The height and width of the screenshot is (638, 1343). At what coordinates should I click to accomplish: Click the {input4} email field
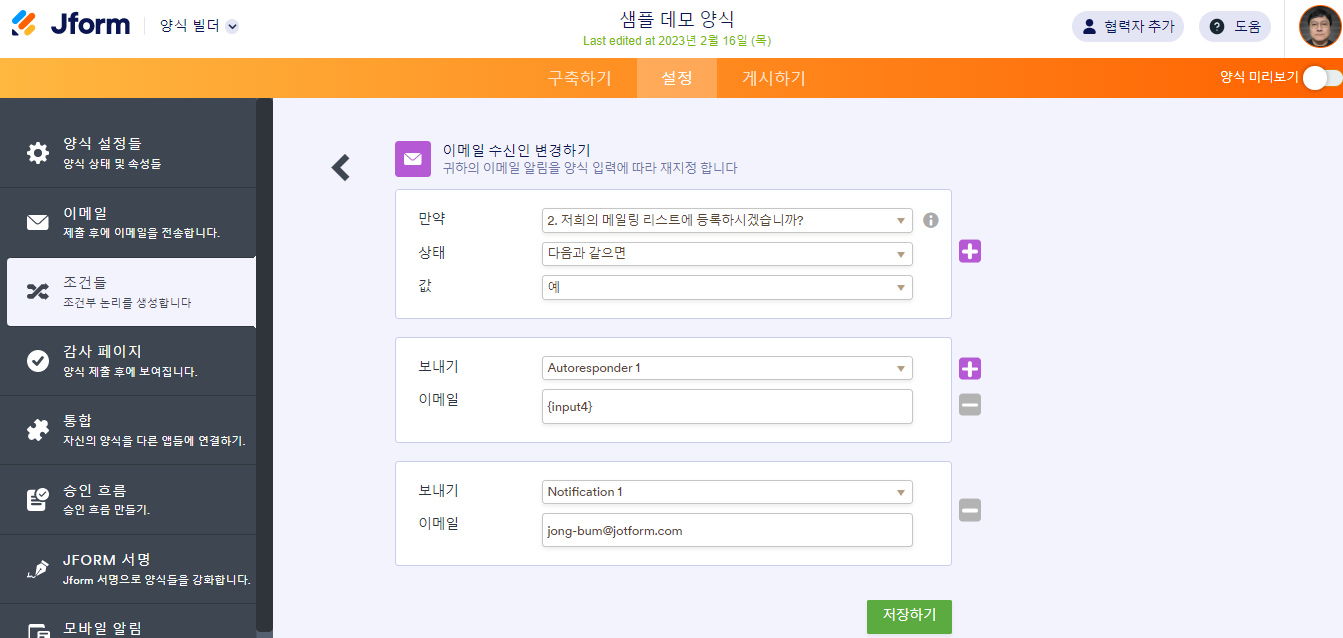click(x=727, y=406)
